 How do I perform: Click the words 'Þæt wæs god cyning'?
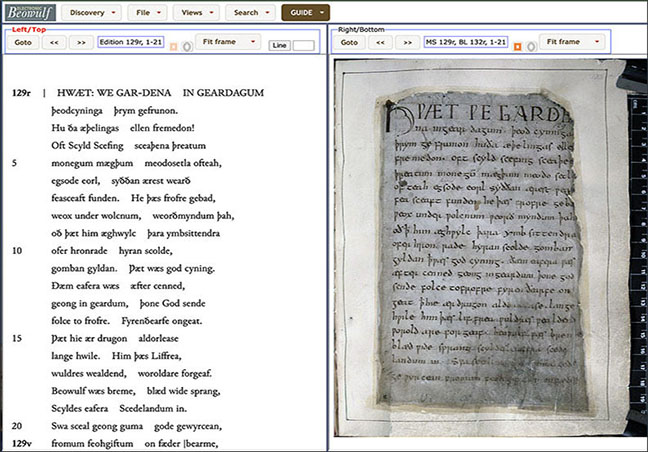click(x=172, y=269)
